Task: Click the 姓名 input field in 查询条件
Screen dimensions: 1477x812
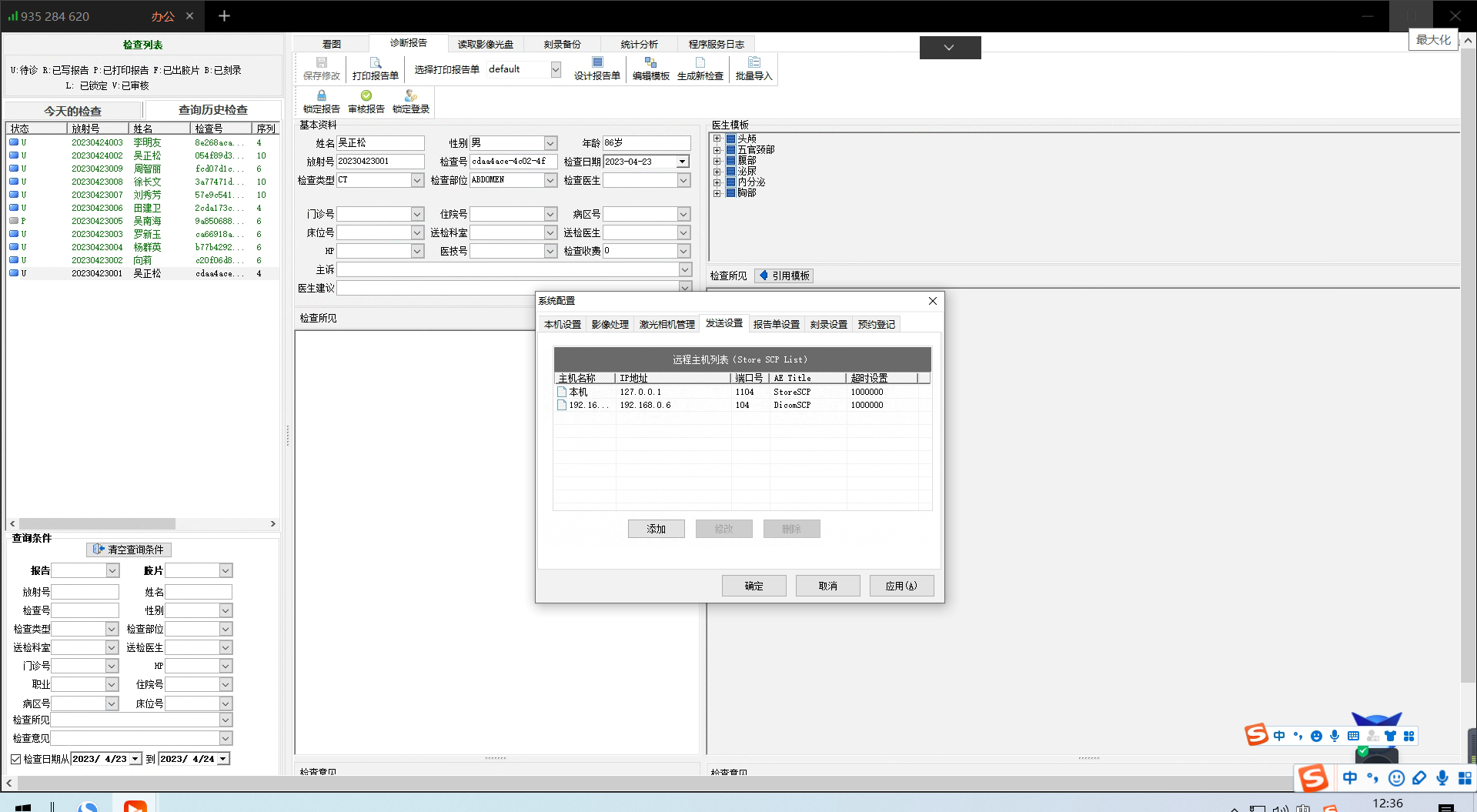Action: (x=198, y=592)
